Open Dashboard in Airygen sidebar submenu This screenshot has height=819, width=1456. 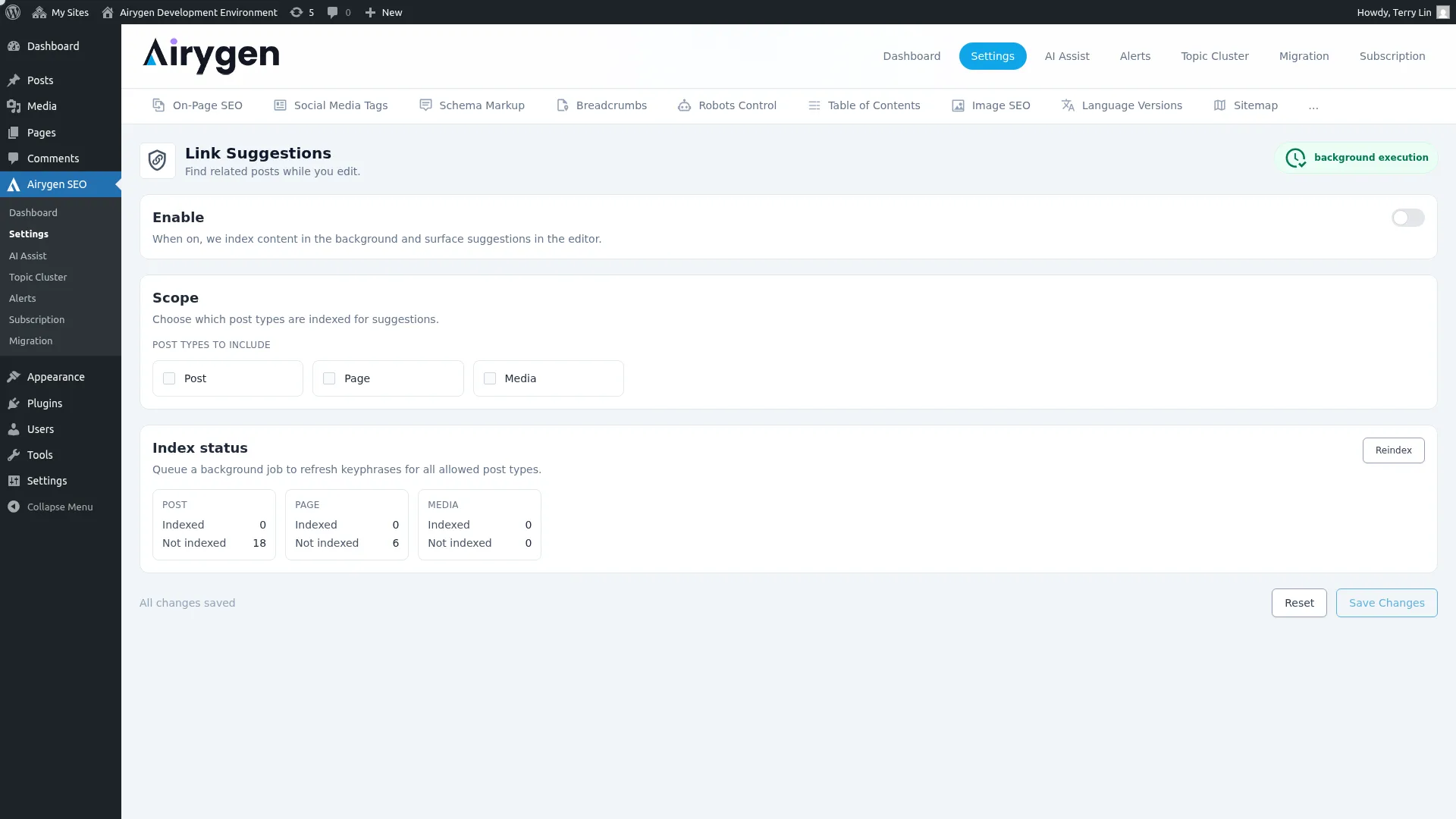click(33, 213)
